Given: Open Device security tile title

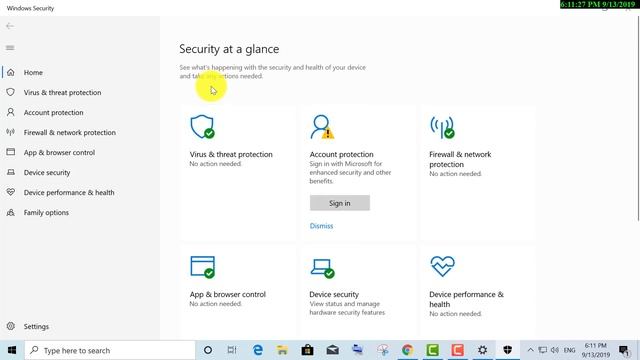Looking at the screenshot, I should click(x=334, y=294).
